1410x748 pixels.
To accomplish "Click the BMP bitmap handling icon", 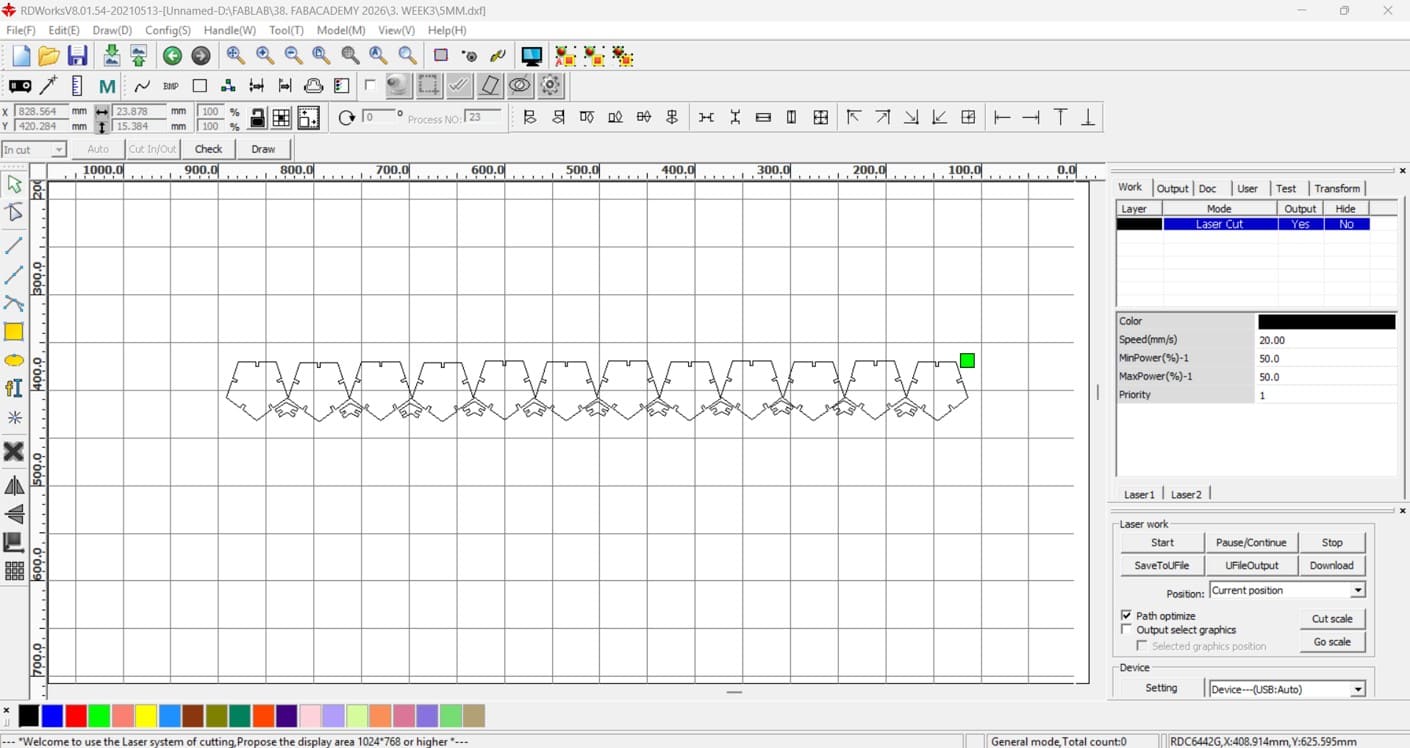I will pos(171,86).
